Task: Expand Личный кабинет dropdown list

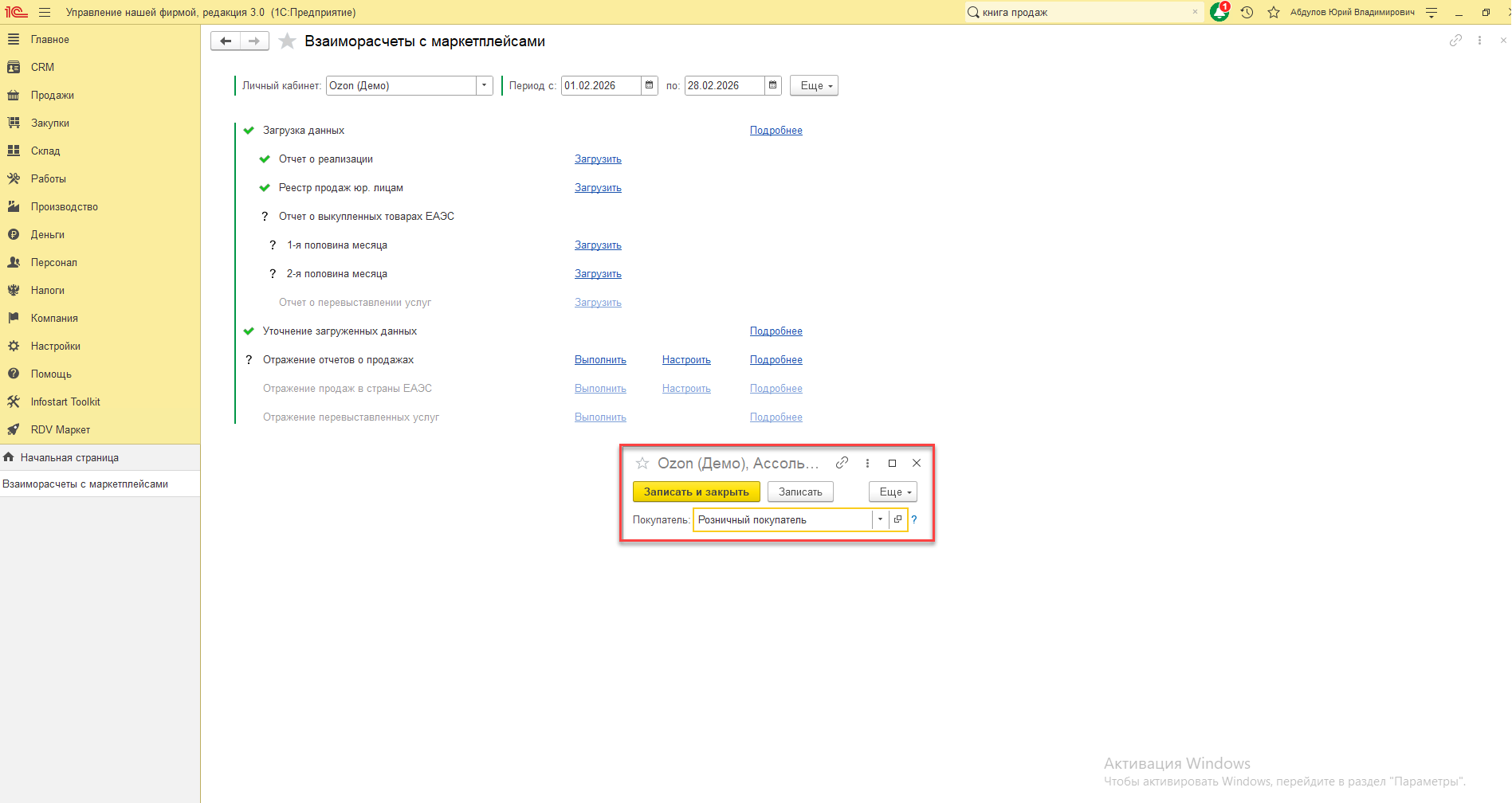Action: tap(484, 85)
